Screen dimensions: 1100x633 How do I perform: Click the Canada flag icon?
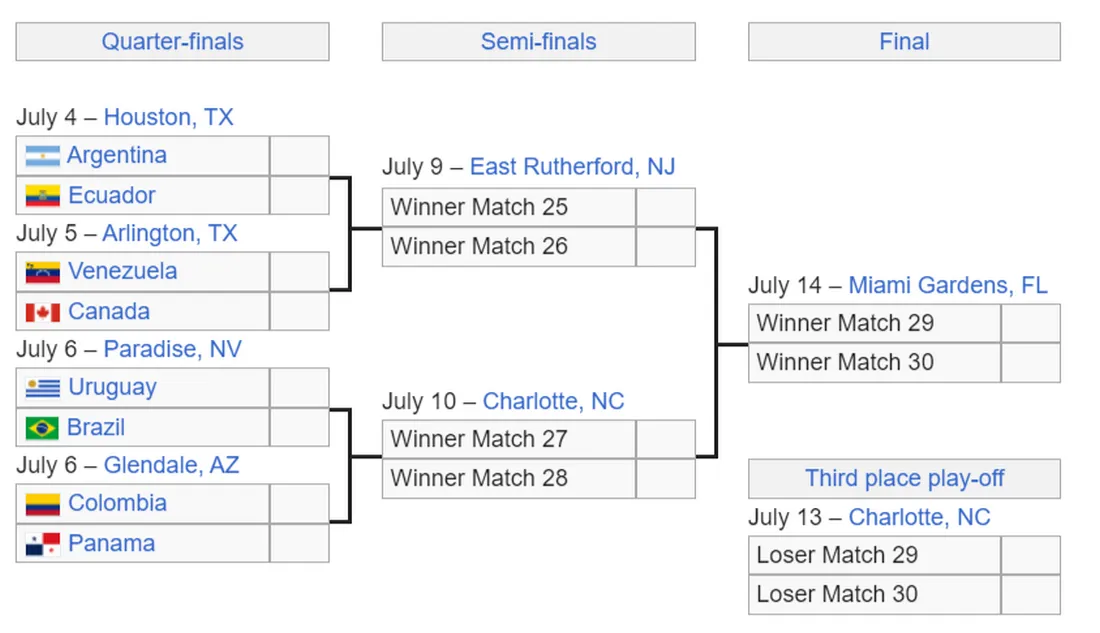click(x=42, y=312)
